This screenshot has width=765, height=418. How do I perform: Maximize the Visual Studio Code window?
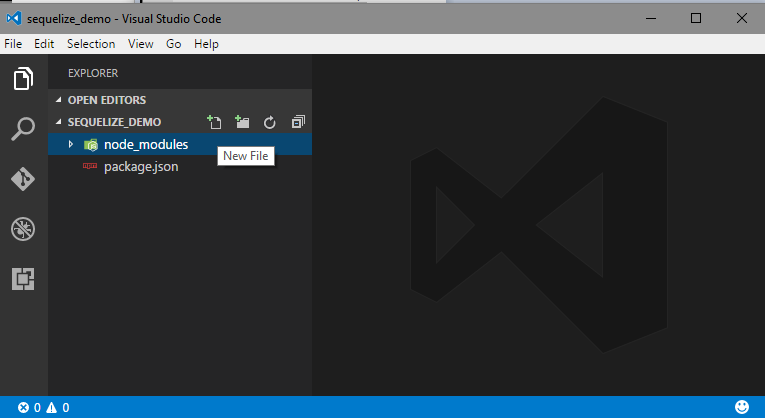(696, 19)
